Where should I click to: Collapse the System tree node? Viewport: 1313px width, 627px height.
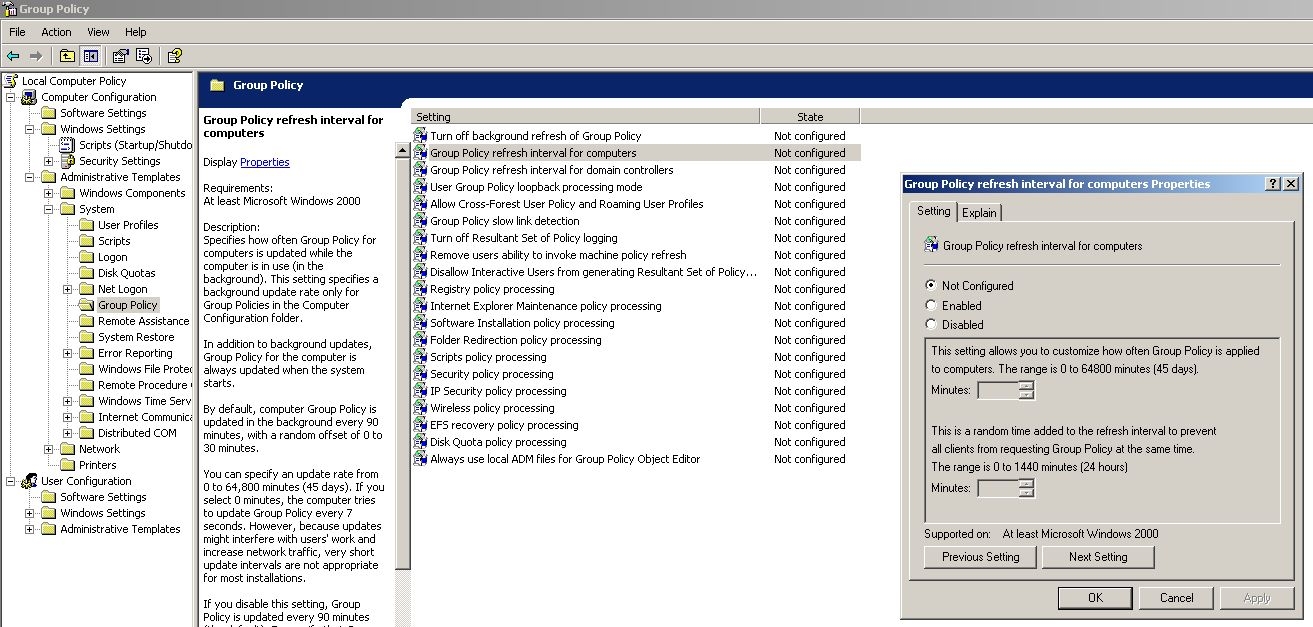(x=49, y=209)
